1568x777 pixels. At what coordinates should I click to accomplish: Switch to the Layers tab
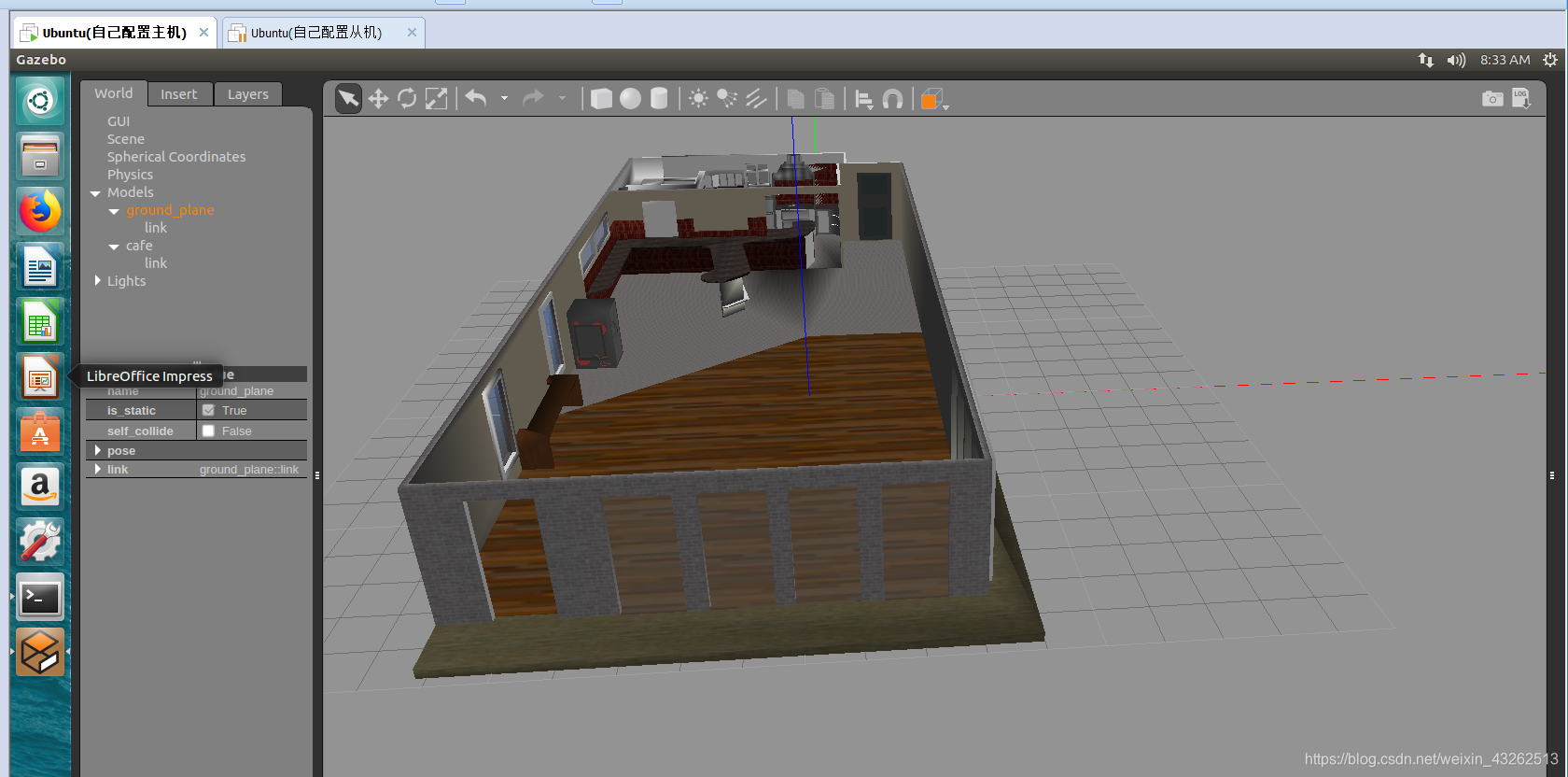tap(248, 94)
